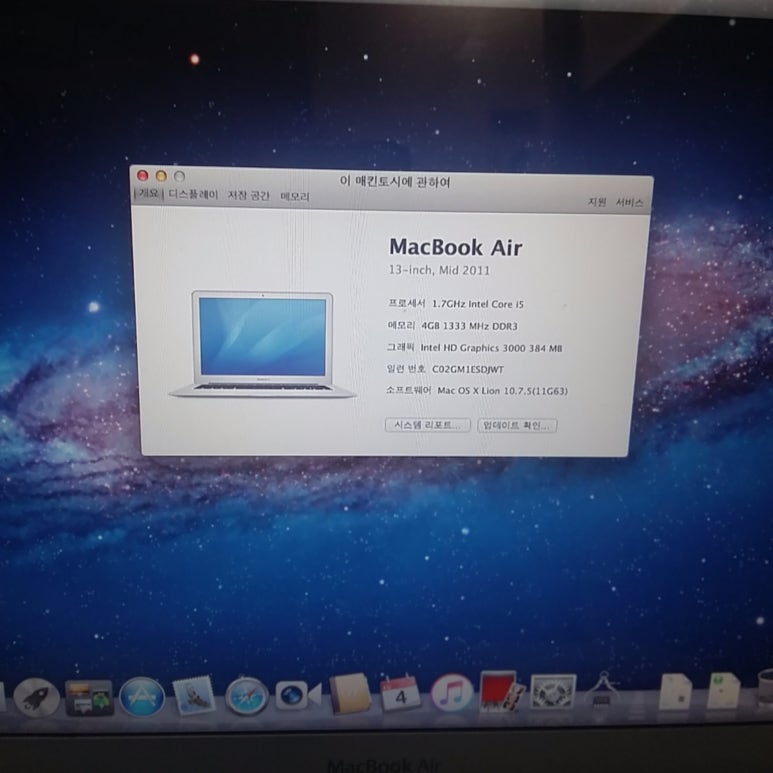The width and height of the screenshot is (773, 773).
Task: Select the 개요 tab
Action: click(148, 193)
